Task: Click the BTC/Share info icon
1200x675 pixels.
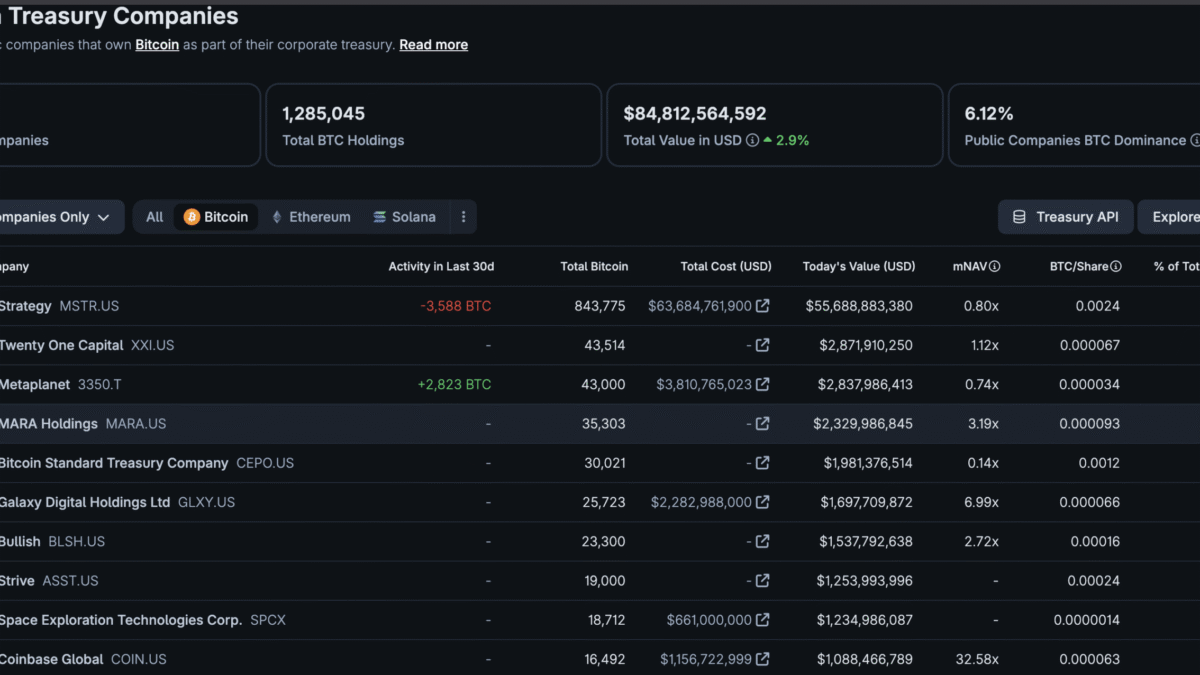Action: click(1116, 266)
